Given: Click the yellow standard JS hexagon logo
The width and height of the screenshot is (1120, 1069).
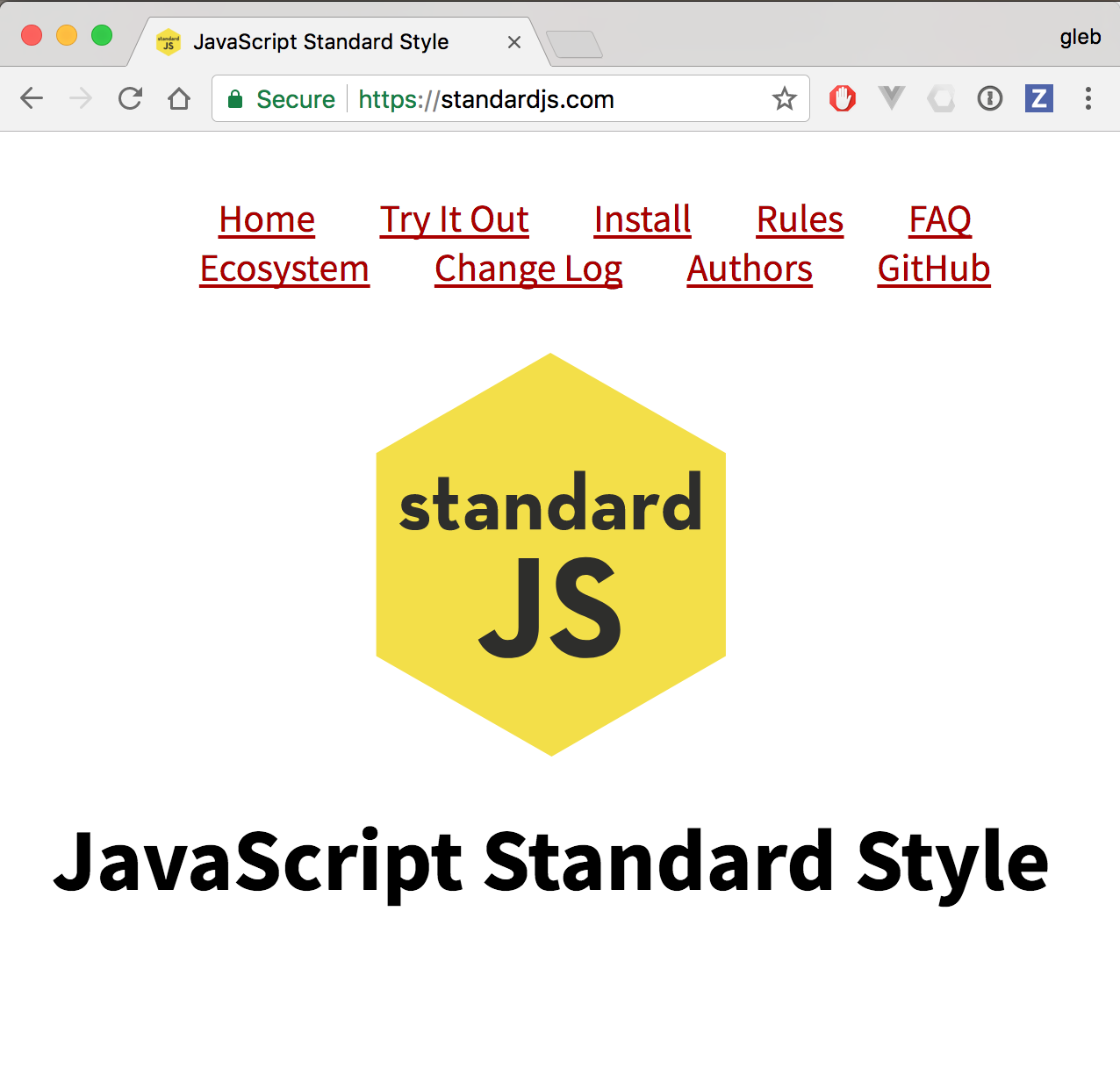Looking at the screenshot, I should (551, 555).
